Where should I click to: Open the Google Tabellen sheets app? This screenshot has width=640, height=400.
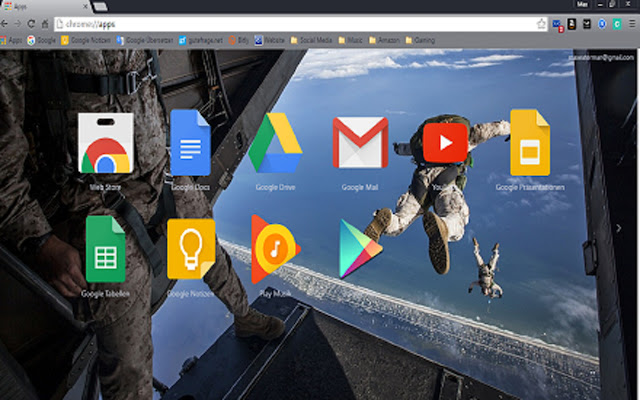point(106,249)
